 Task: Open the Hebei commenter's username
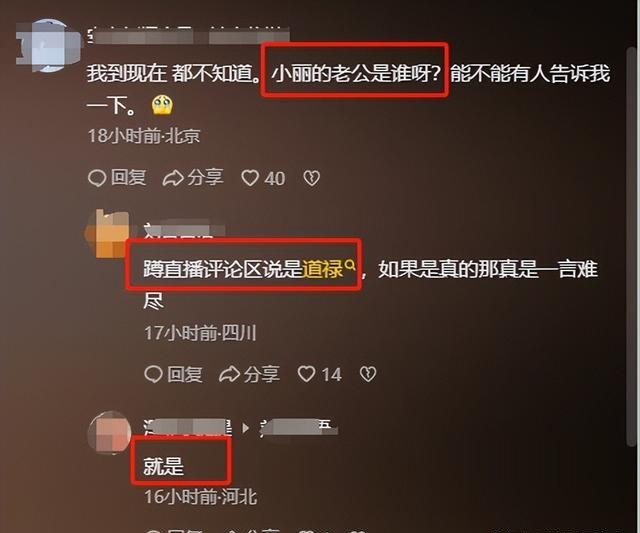coord(188,427)
